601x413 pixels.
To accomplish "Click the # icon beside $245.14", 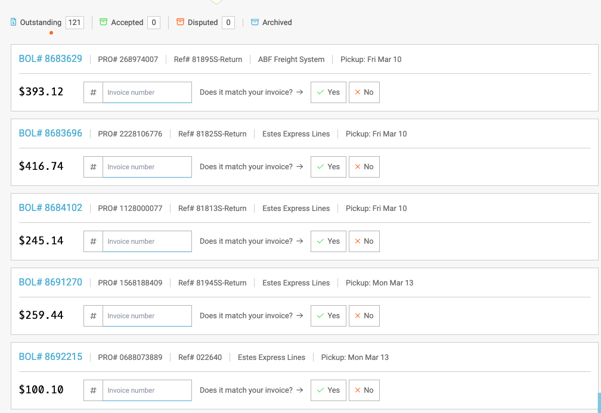I will [93, 241].
